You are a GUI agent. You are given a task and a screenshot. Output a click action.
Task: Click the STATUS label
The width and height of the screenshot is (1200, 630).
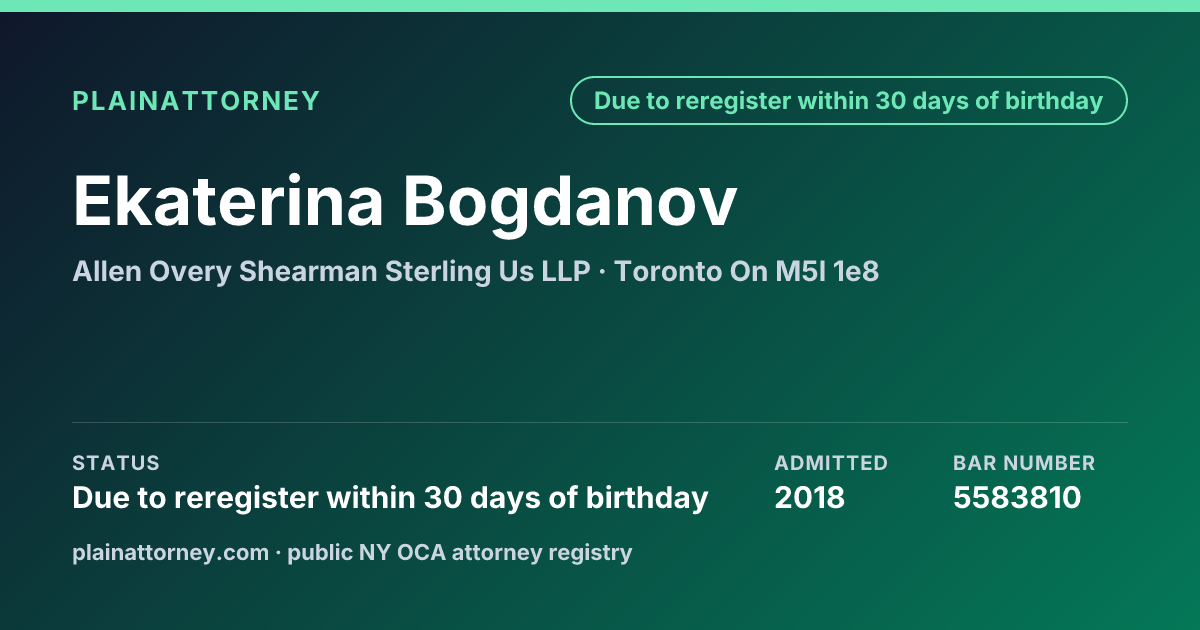116,463
